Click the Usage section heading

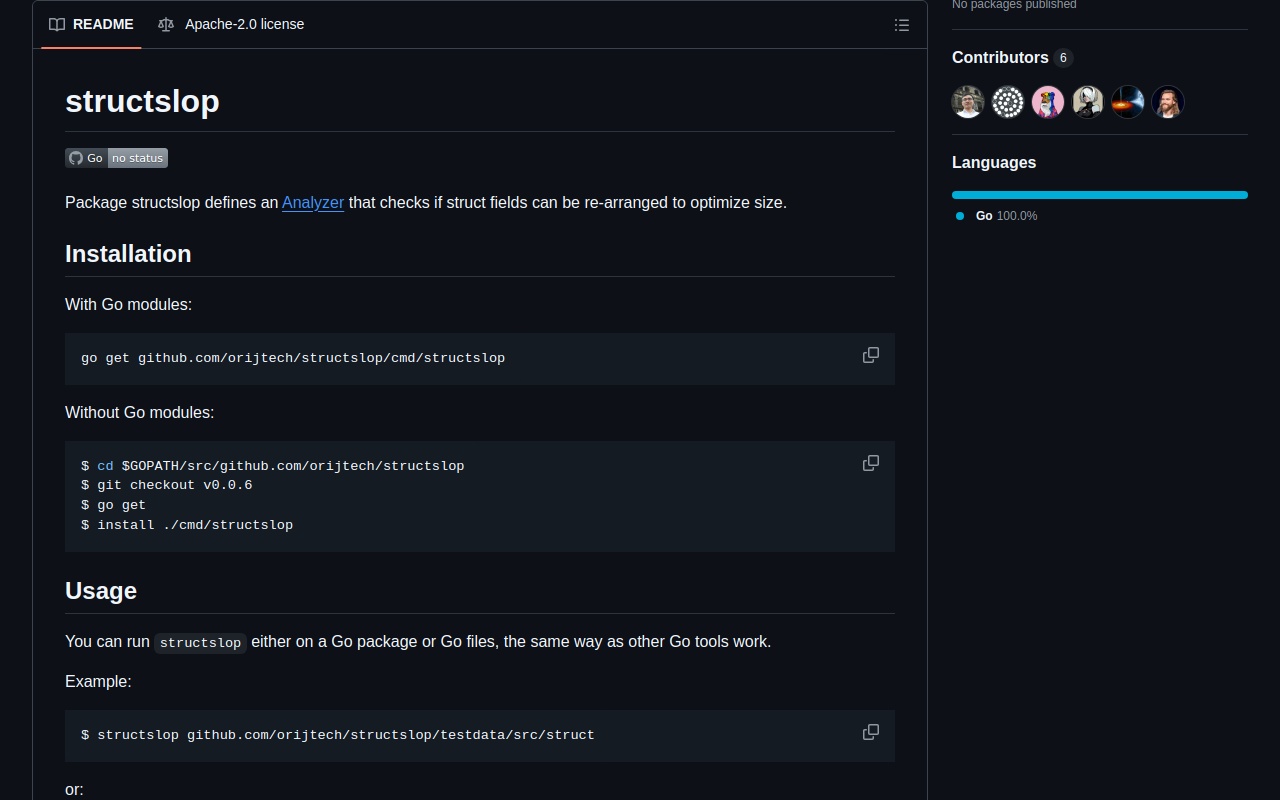click(101, 591)
